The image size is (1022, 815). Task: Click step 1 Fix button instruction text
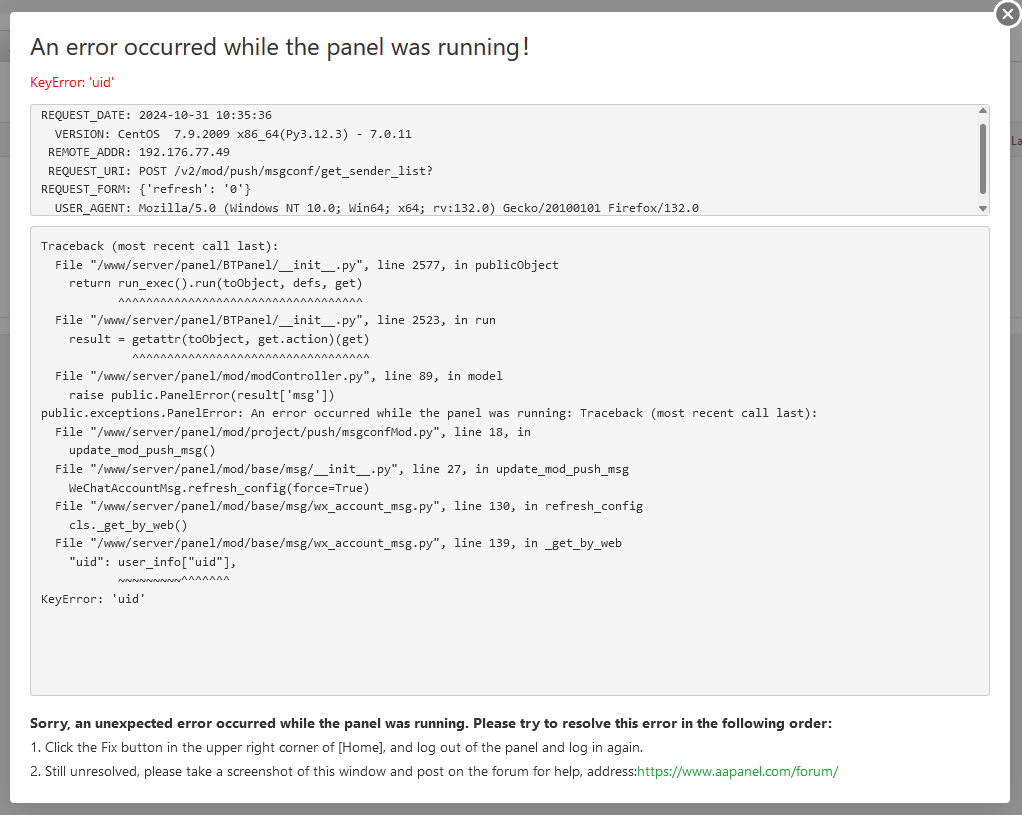(336, 747)
